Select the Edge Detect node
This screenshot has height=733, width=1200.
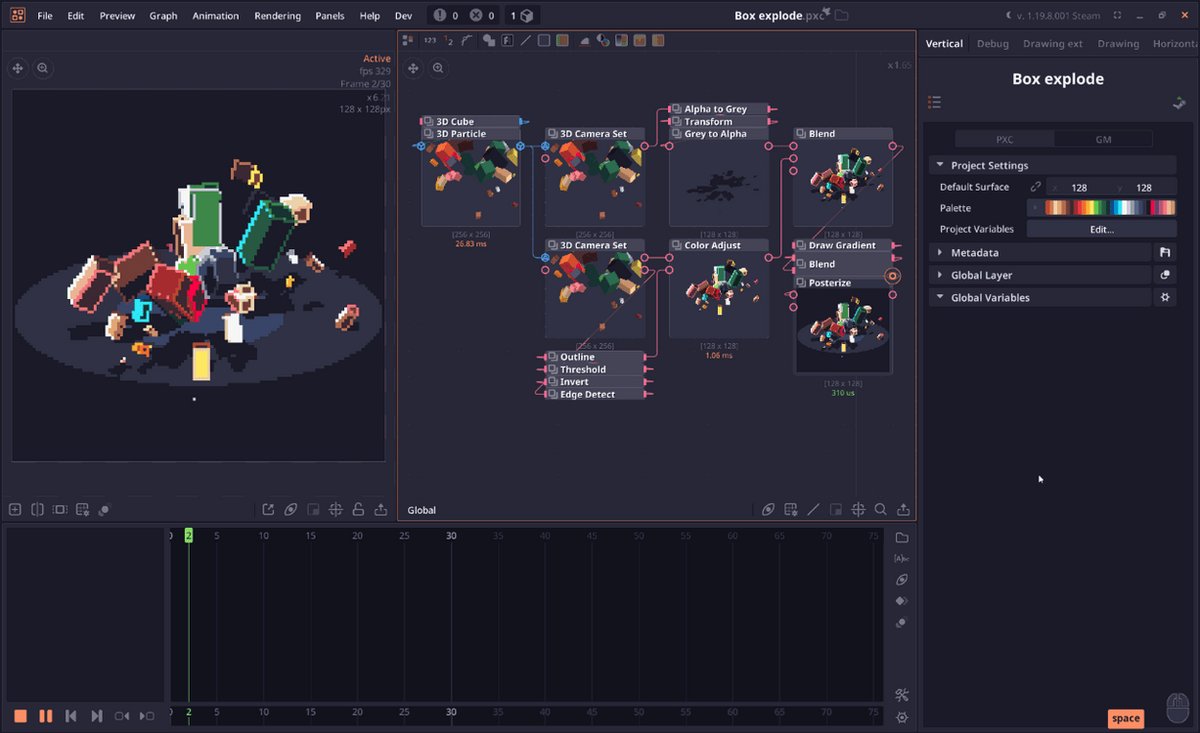point(596,394)
